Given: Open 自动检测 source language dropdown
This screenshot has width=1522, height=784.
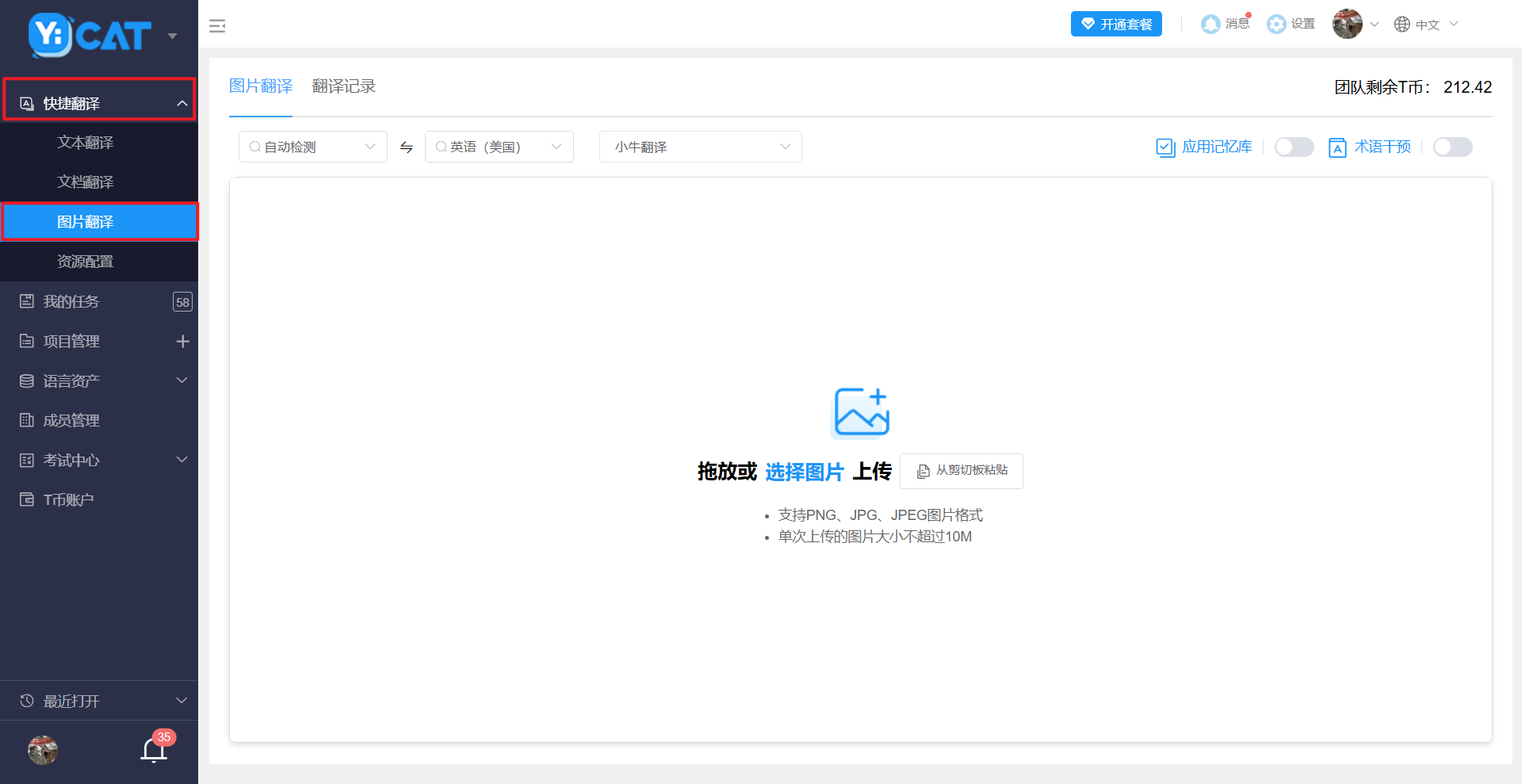Looking at the screenshot, I should [312, 147].
